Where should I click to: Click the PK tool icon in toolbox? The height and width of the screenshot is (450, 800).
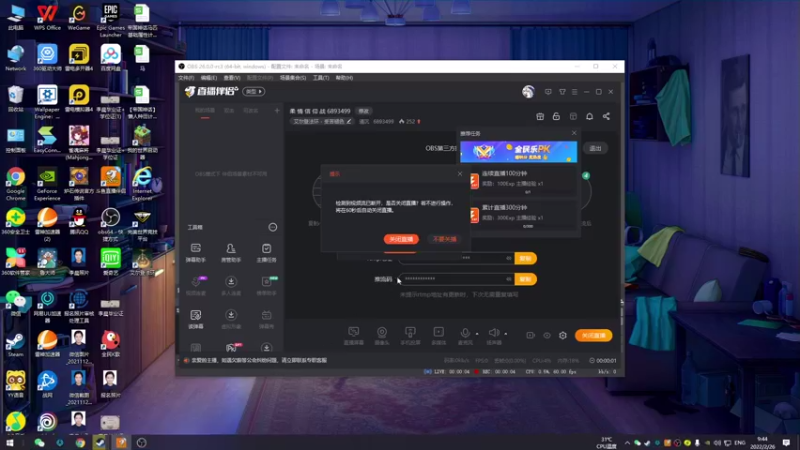click(x=232, y=348)
